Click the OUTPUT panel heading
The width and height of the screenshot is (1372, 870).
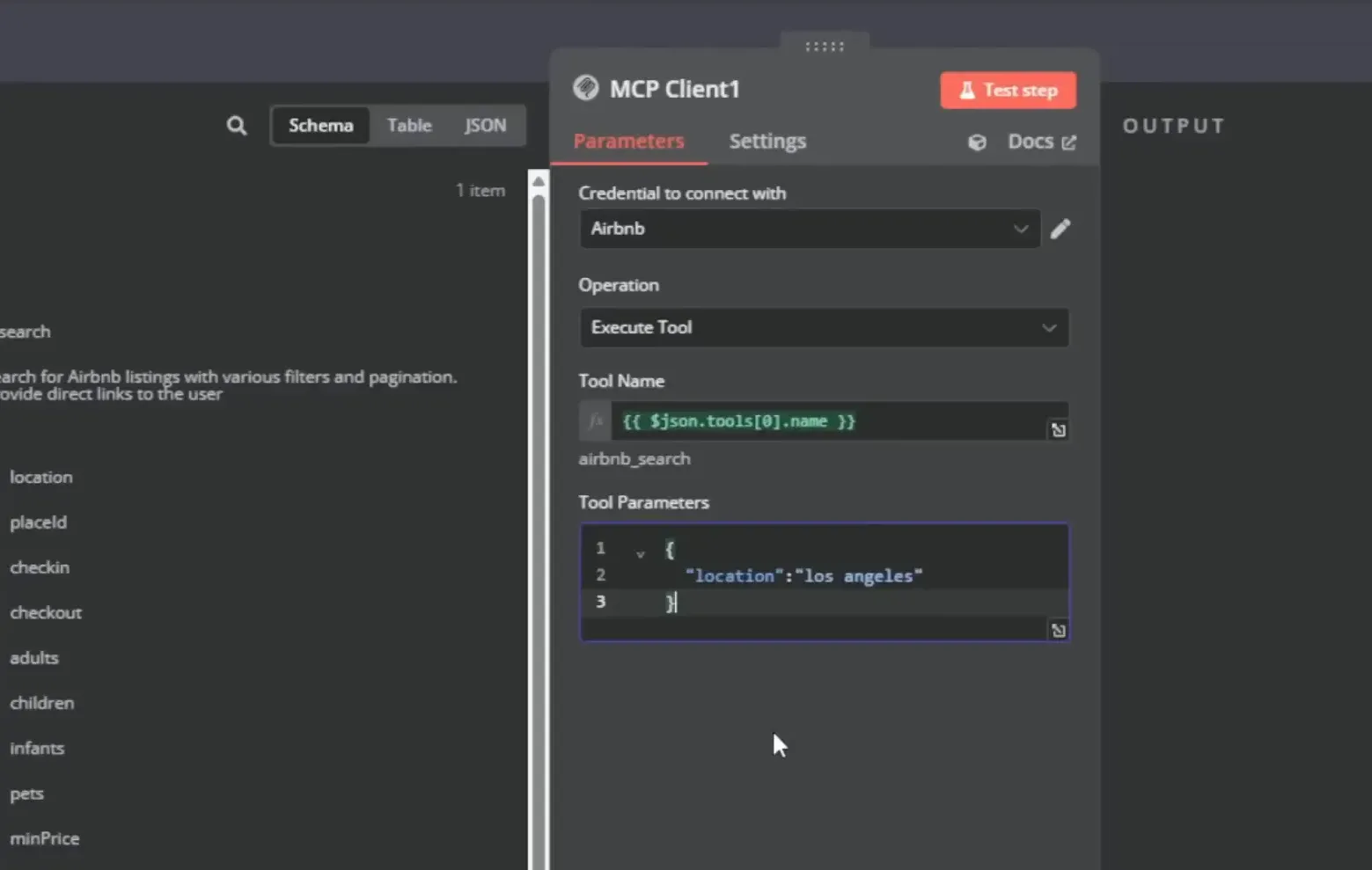tap(1174, 126)
